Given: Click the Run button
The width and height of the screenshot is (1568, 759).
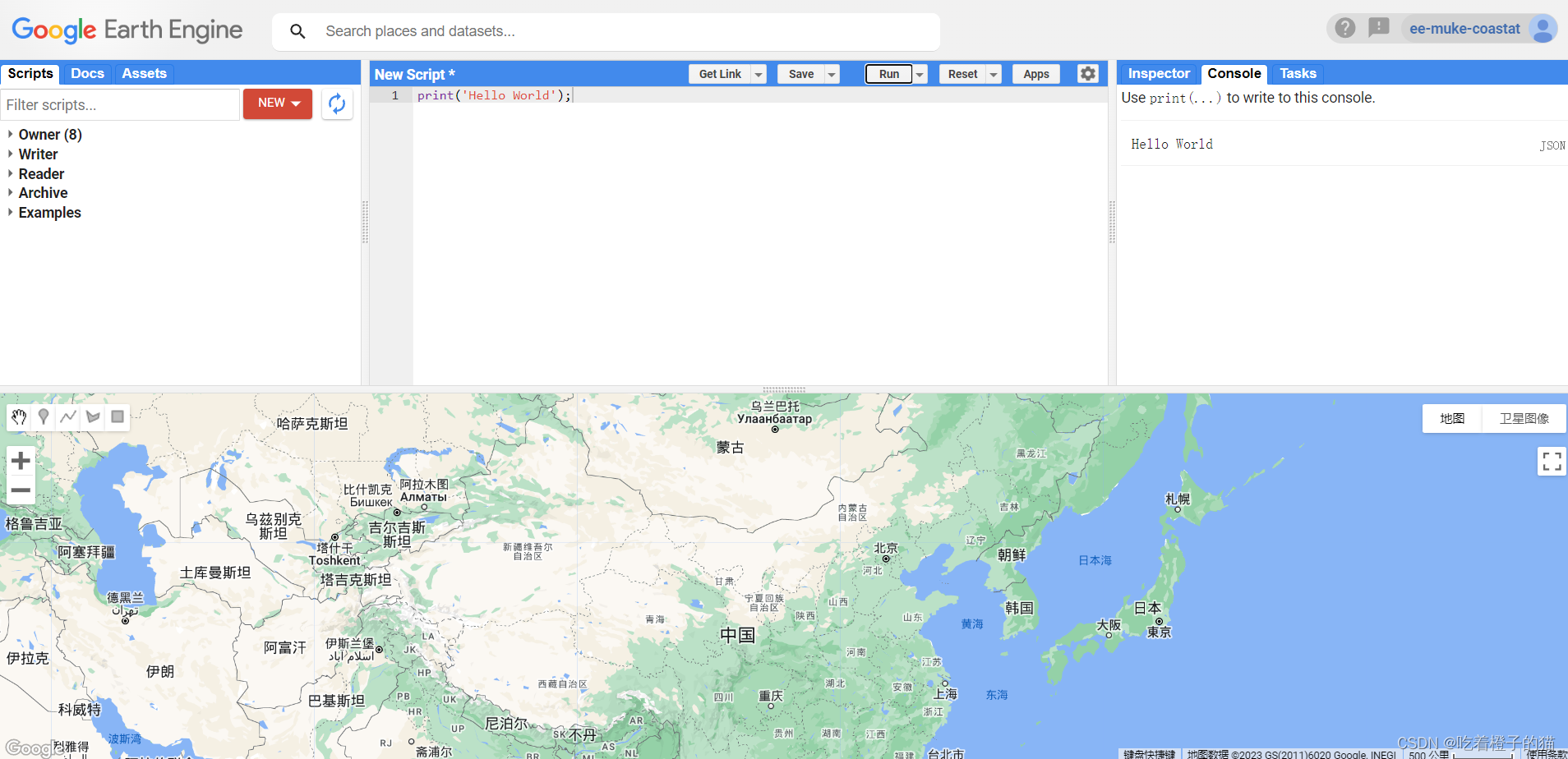Looking at the screenshot, I should (888, 73).
